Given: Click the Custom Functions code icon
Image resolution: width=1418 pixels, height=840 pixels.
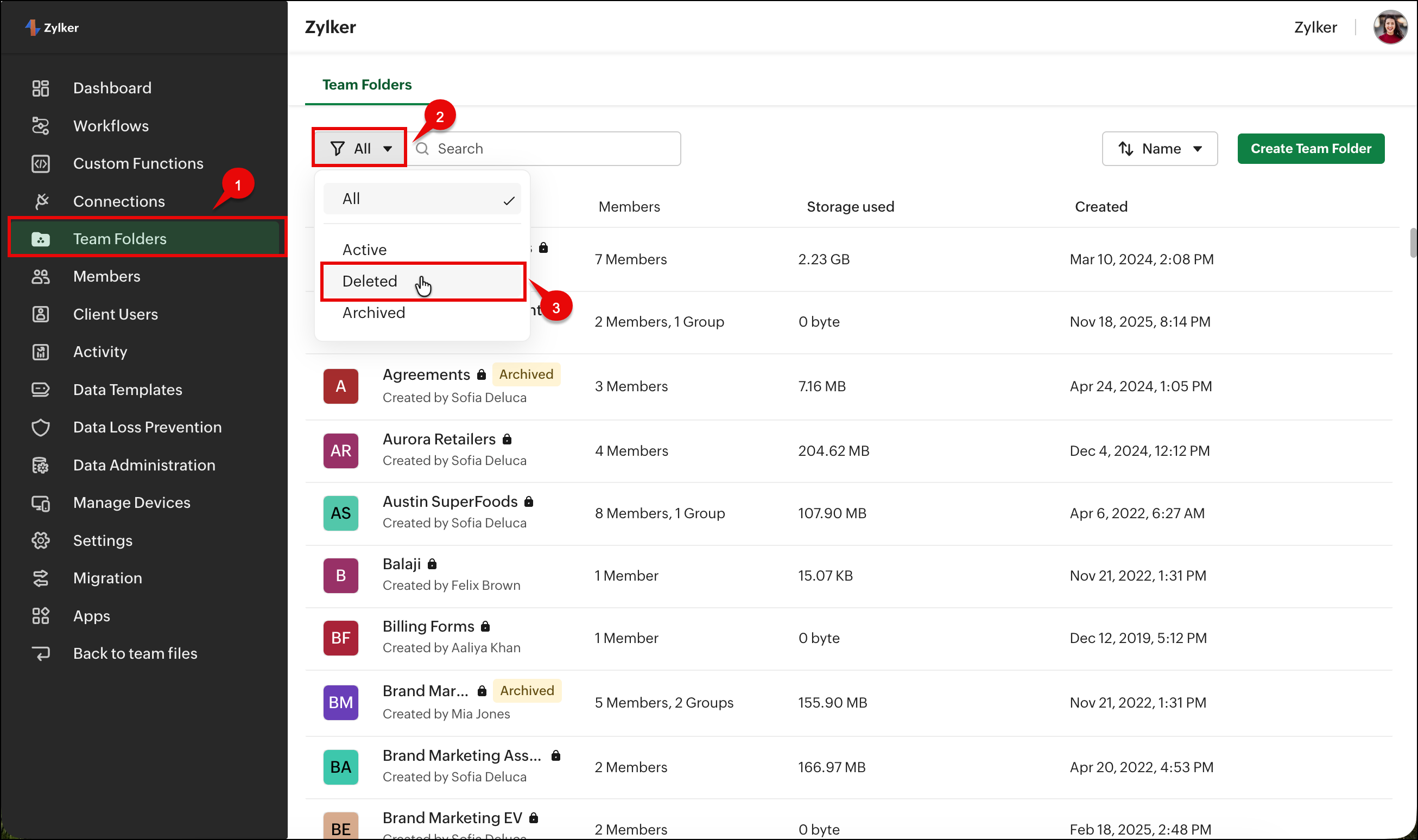Looking at the screenshot, I should pyautogui.click(x=40, y=163).
